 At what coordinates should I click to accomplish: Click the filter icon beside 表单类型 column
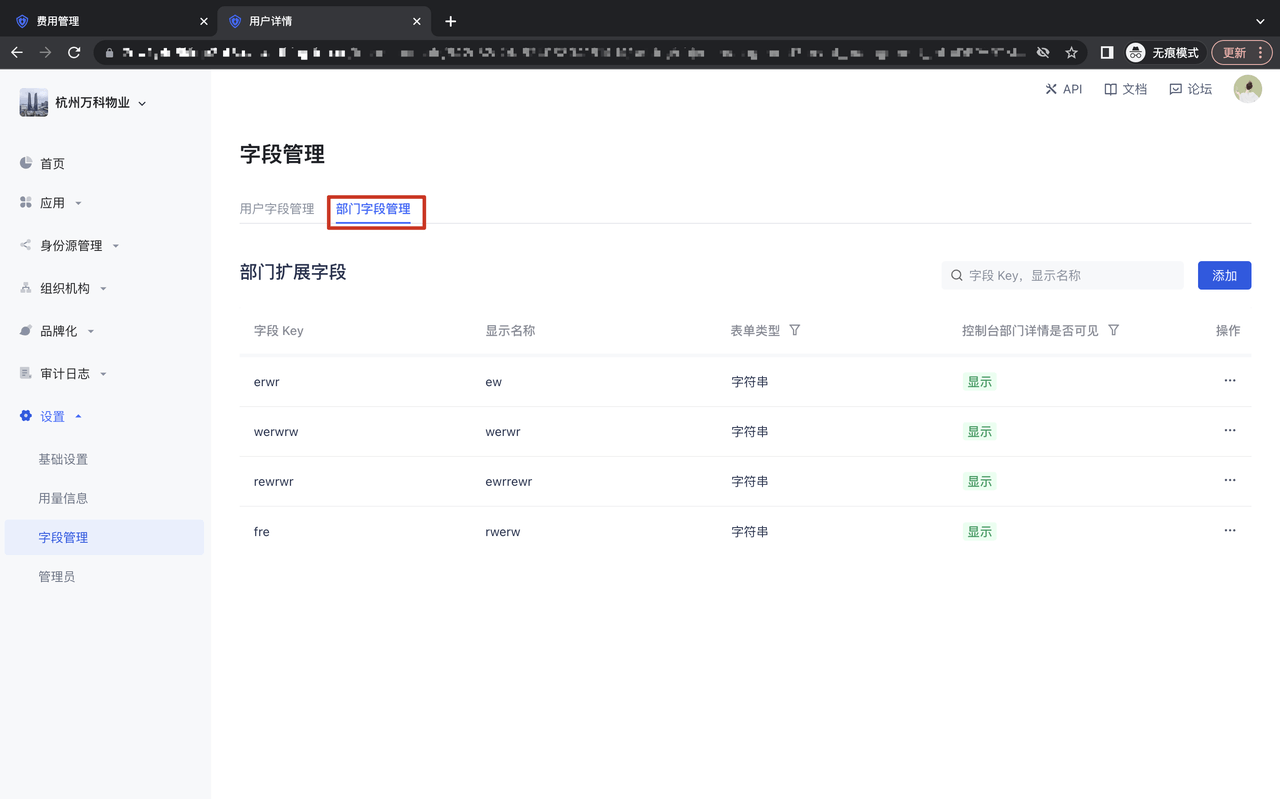(795, 330)
